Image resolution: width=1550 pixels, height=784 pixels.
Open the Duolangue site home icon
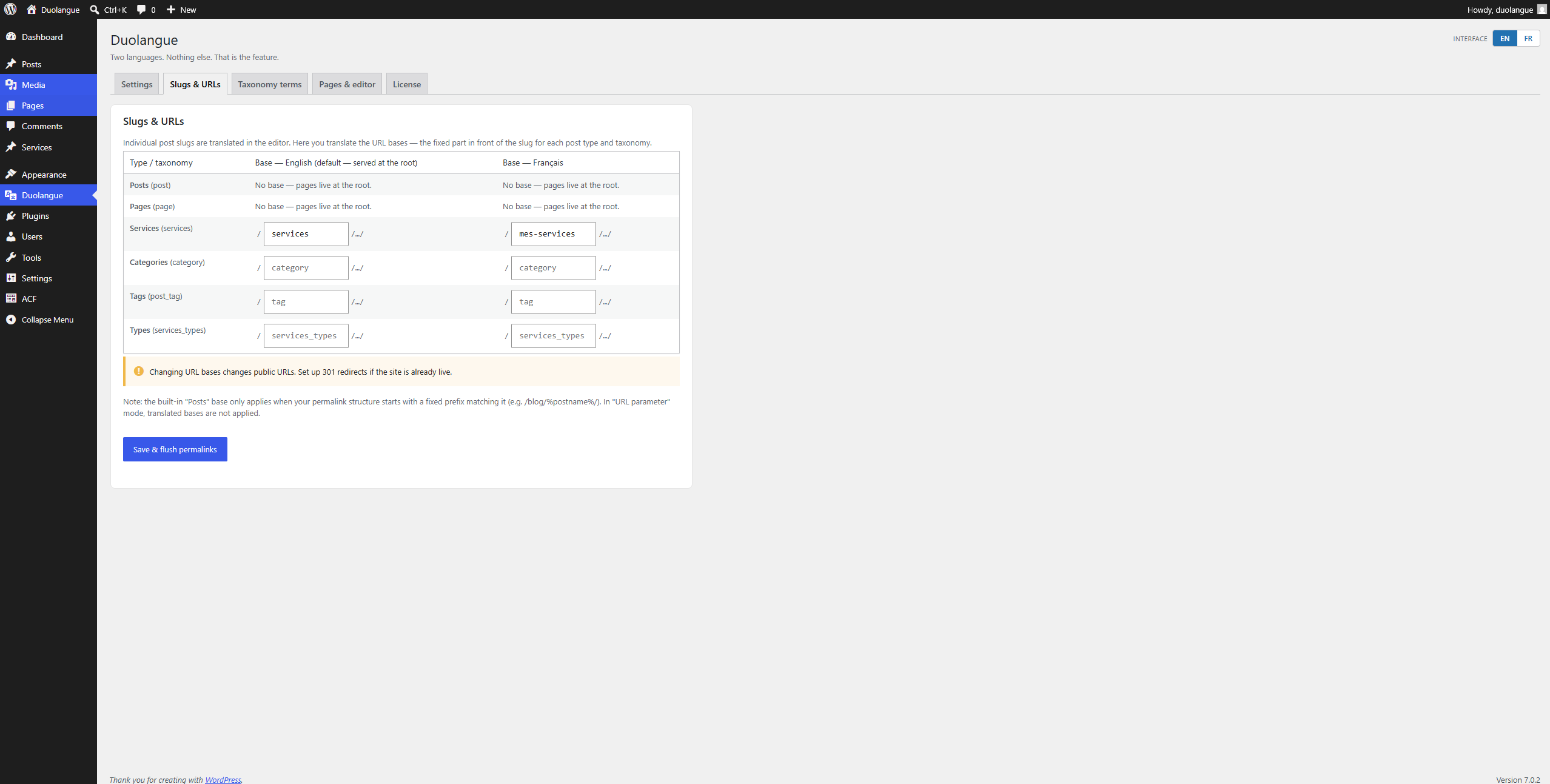coord(32,9)
